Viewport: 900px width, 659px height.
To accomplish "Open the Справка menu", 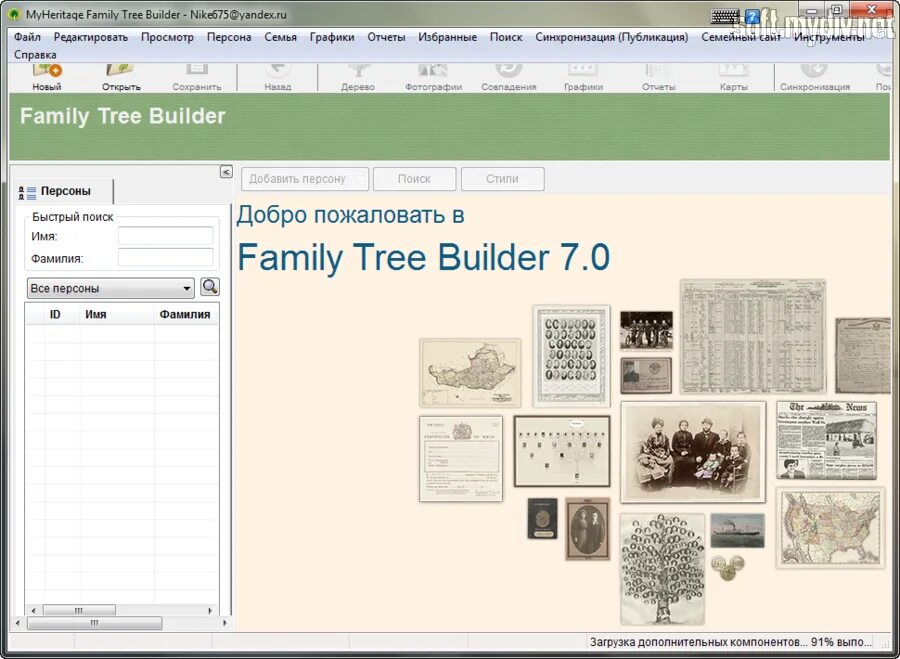I will (x=35, y=55).
